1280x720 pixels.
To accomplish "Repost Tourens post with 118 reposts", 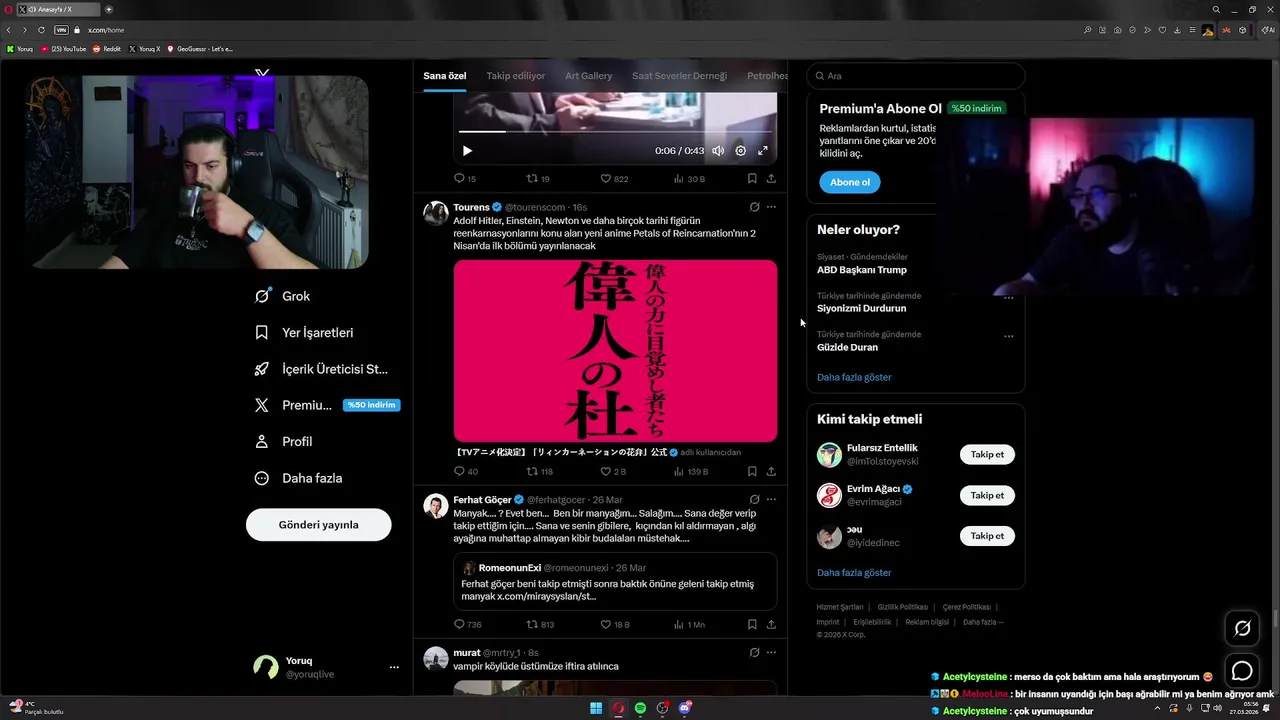I will pyautogui.click(x=540, y=471).
